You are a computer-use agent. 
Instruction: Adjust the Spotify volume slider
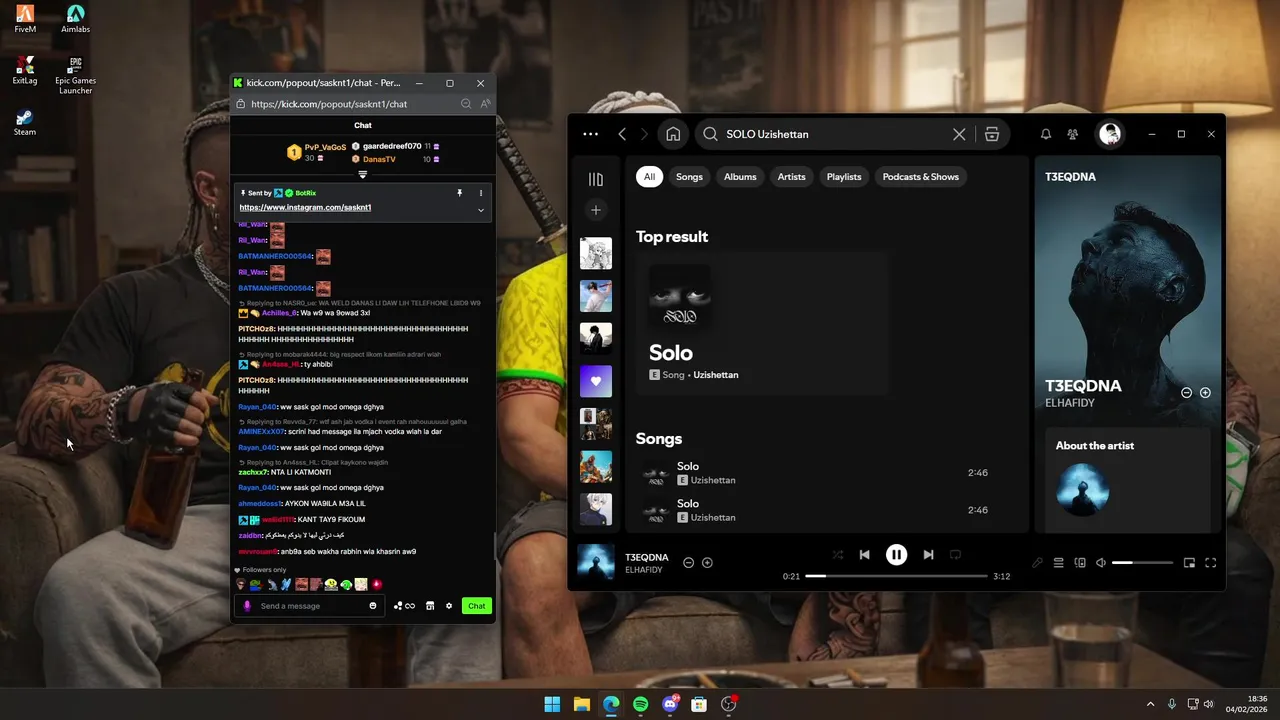[x=1142, y=563]
